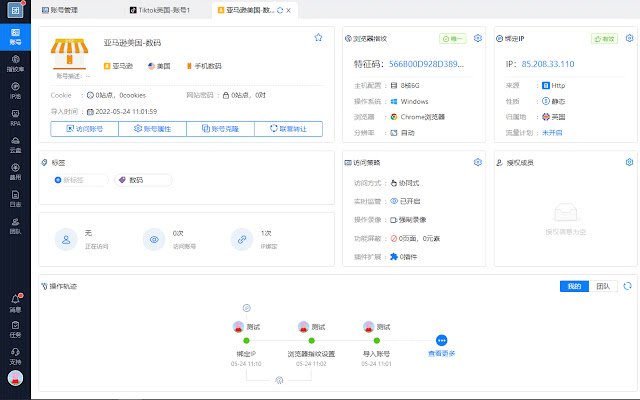The height and width of the screenshot is (400, 640).
Task: Click the Chrome浏览器 entry
Action: pyautogui.click(x=418, y=117)
